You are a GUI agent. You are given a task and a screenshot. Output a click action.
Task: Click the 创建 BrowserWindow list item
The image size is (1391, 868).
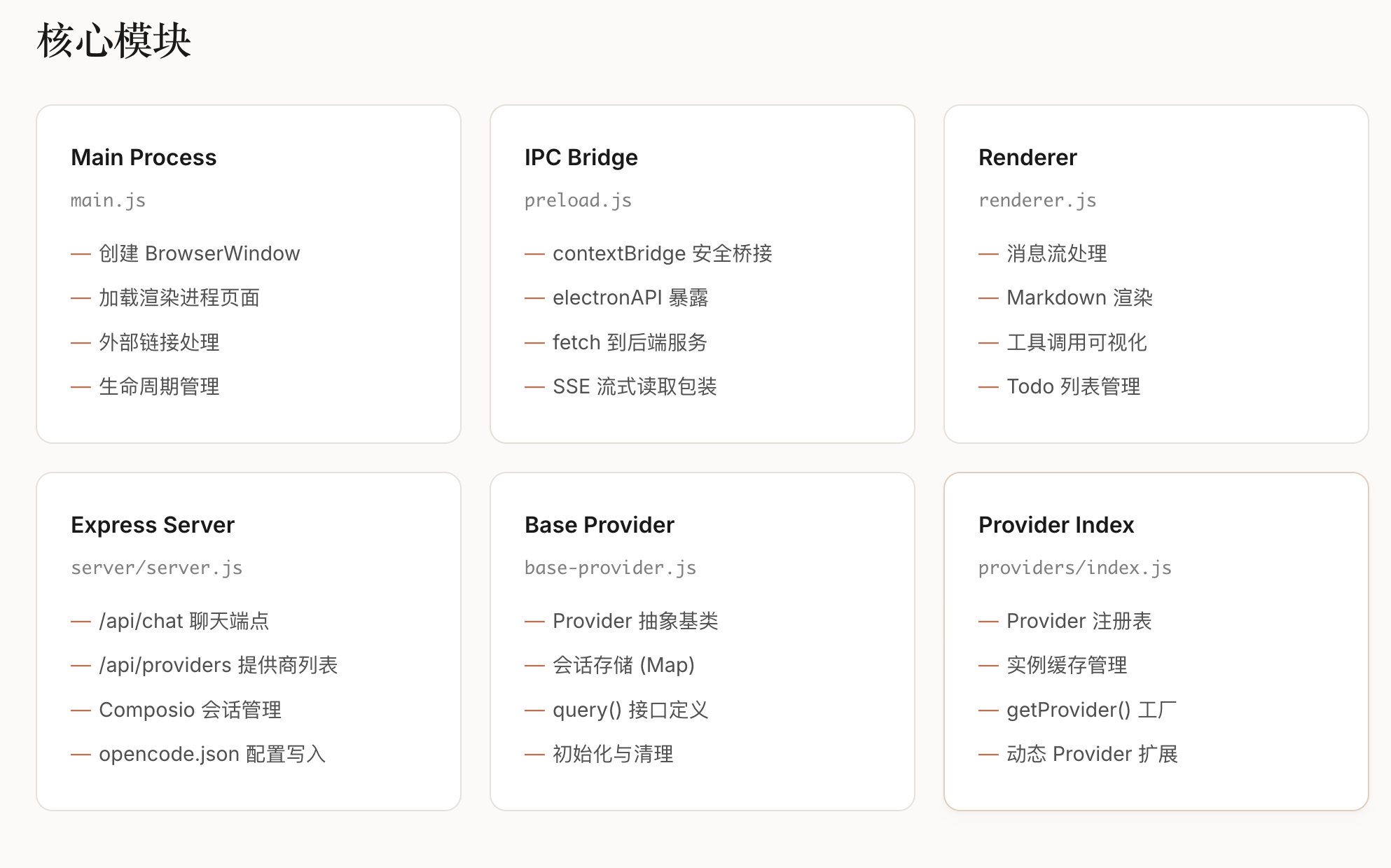[x=199, y=253]
